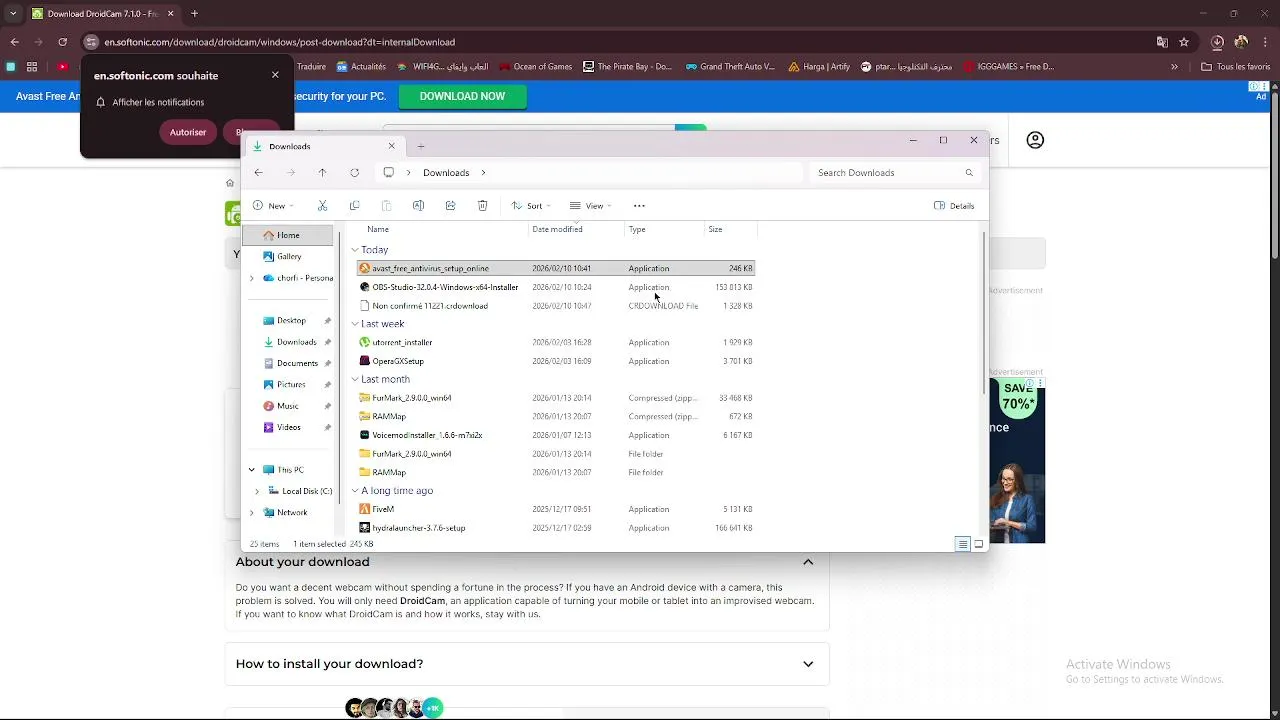Open Music in quick access

point(288,406)
